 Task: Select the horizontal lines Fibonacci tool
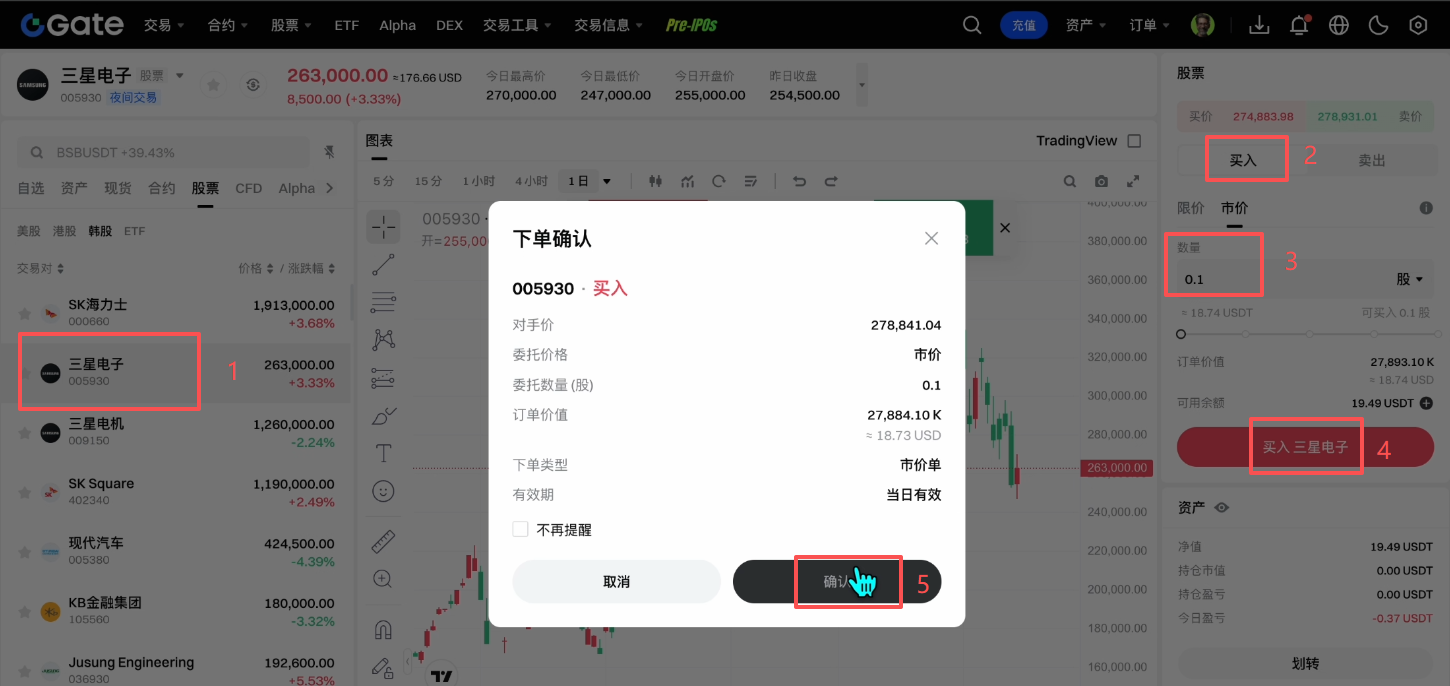coord(383,302)
